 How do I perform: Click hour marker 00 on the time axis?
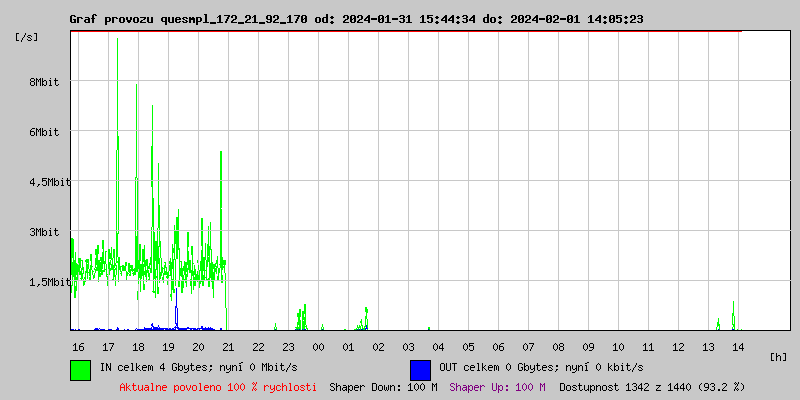point(318,346)
